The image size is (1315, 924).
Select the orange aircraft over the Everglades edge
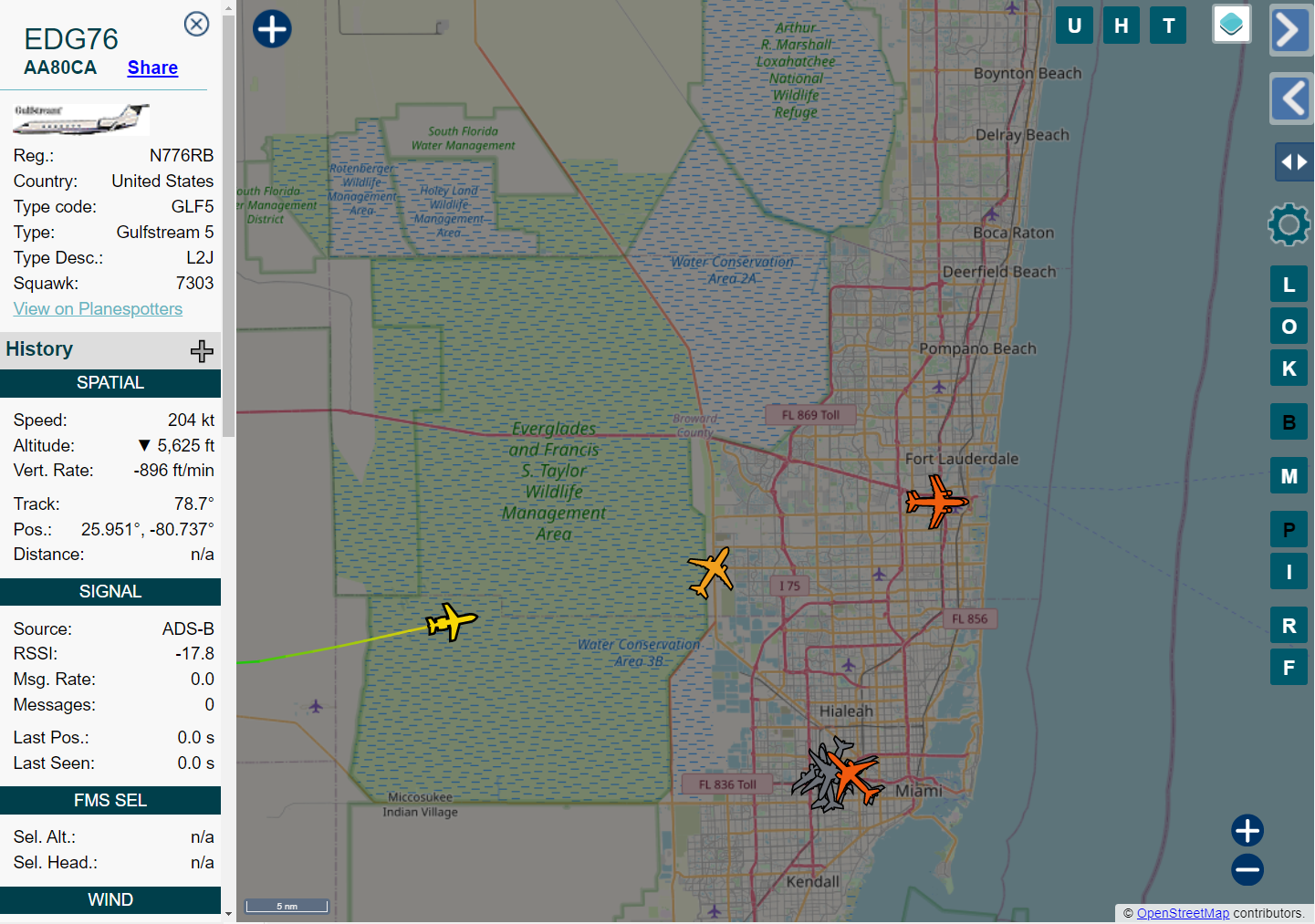[x=711, y=572]
